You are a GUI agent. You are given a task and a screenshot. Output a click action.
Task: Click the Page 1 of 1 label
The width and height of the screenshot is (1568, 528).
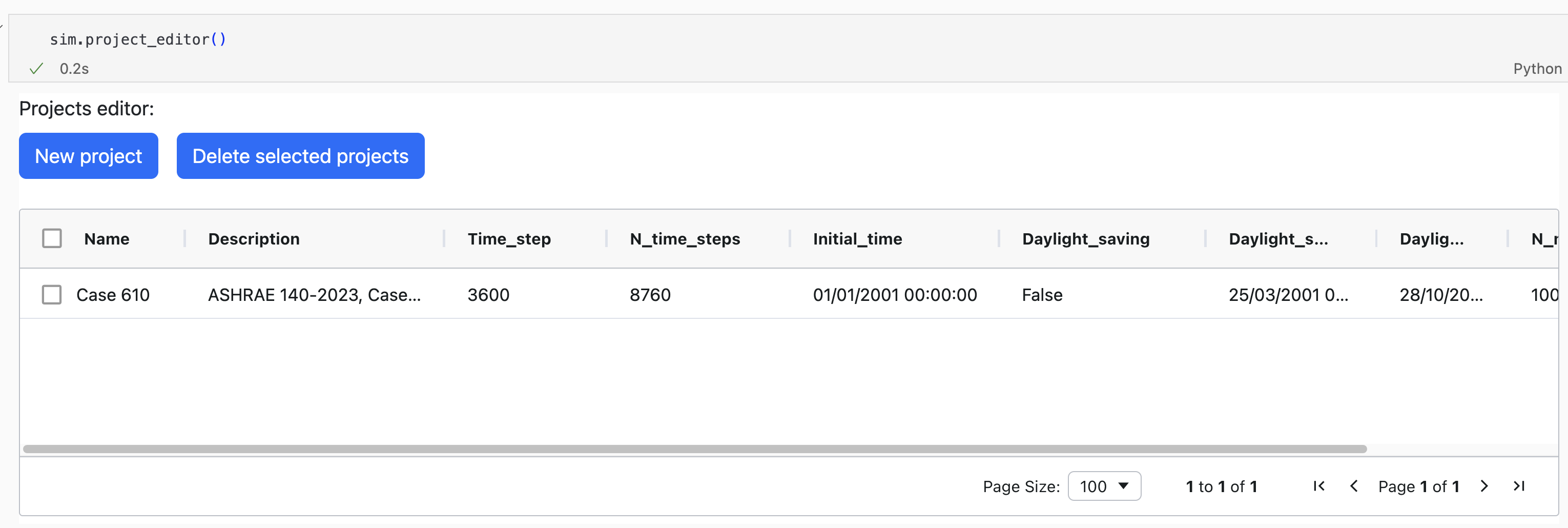pos(1418,486)
